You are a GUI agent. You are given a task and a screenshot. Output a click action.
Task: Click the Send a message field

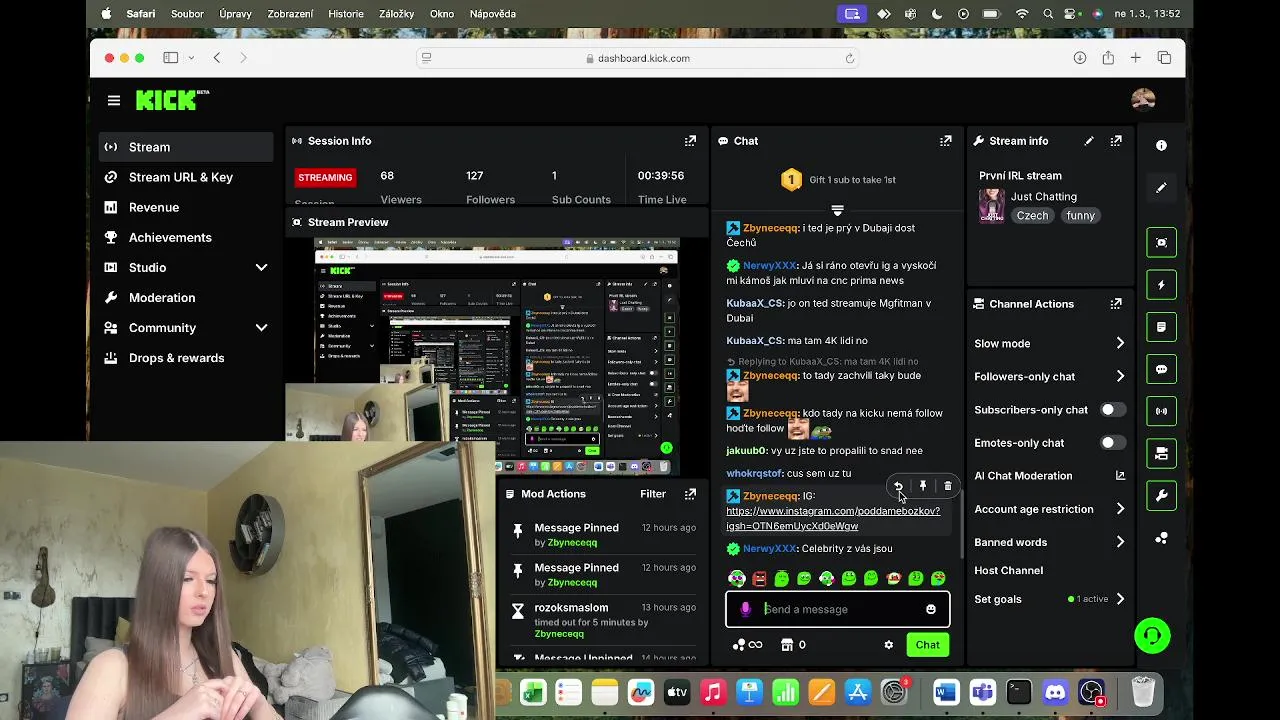tap(837, 609)
